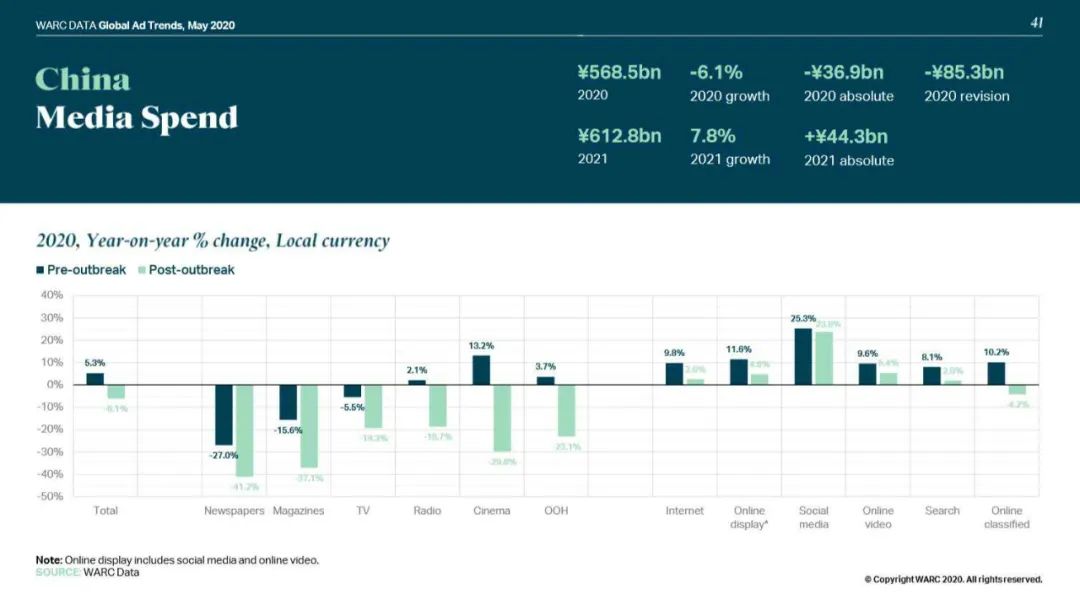Click the TV category axis label
Image resolution: width=1080 pixels, height=600 pixels.
click(363, 511)
